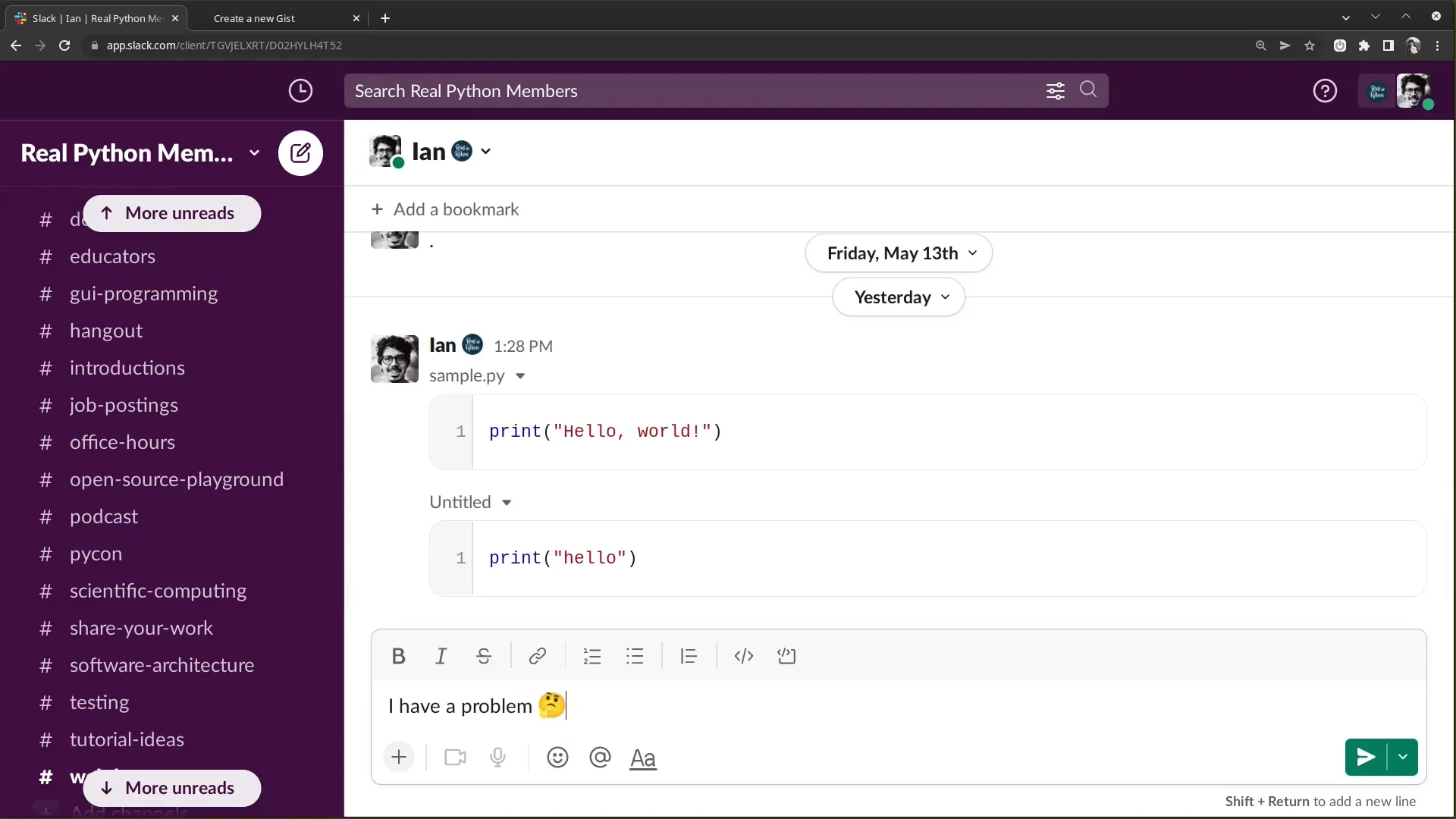
Task: Click the mention someone @ icon
Action: [600, 758]
